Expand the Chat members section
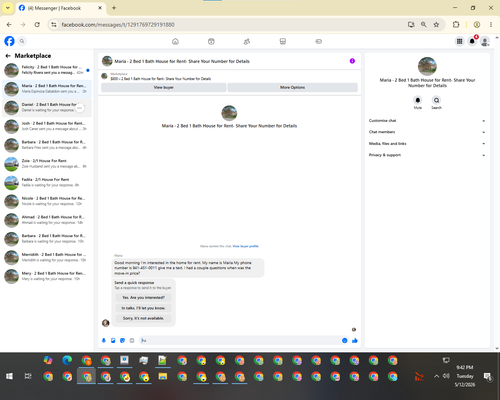 click(427, 132)
